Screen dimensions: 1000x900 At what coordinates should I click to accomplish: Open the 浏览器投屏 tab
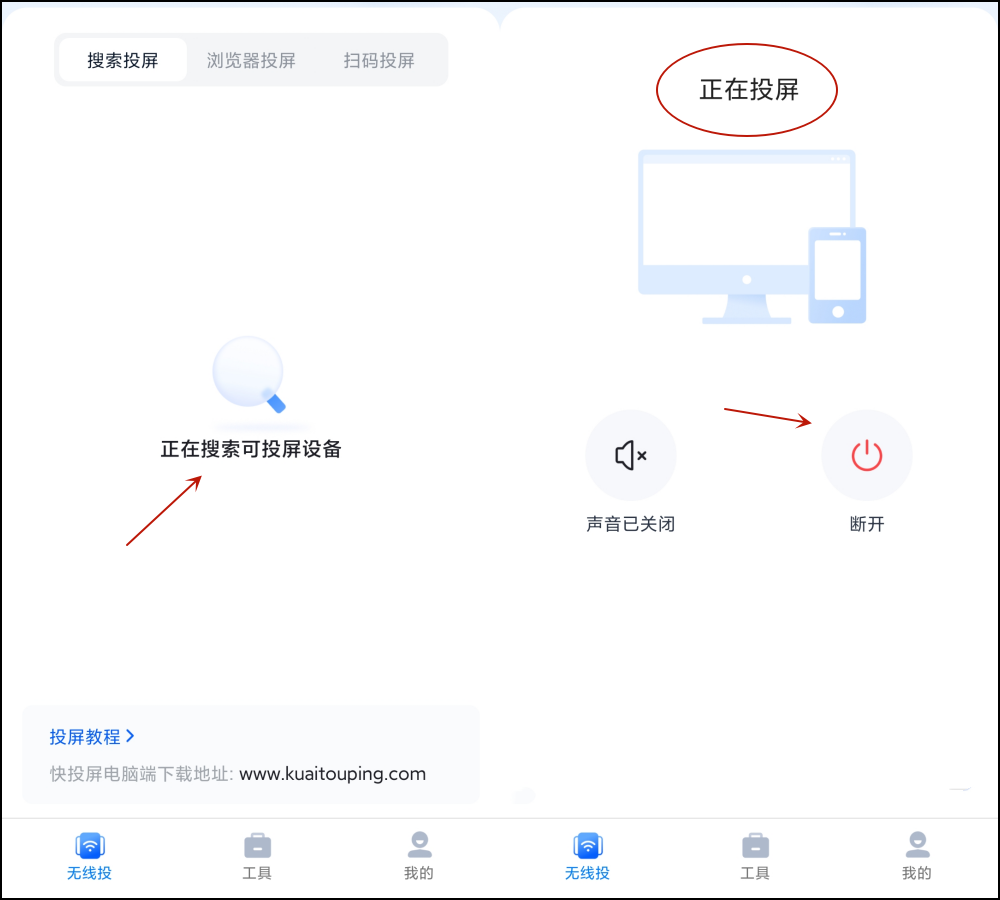point(251,60)
